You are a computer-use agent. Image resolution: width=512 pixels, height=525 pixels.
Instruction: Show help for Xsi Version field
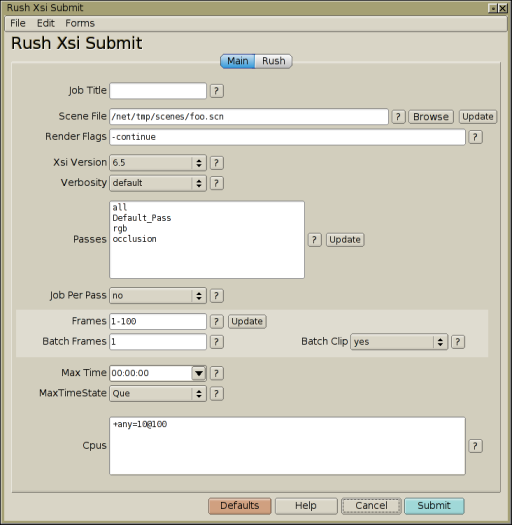(x=217, y=163)
